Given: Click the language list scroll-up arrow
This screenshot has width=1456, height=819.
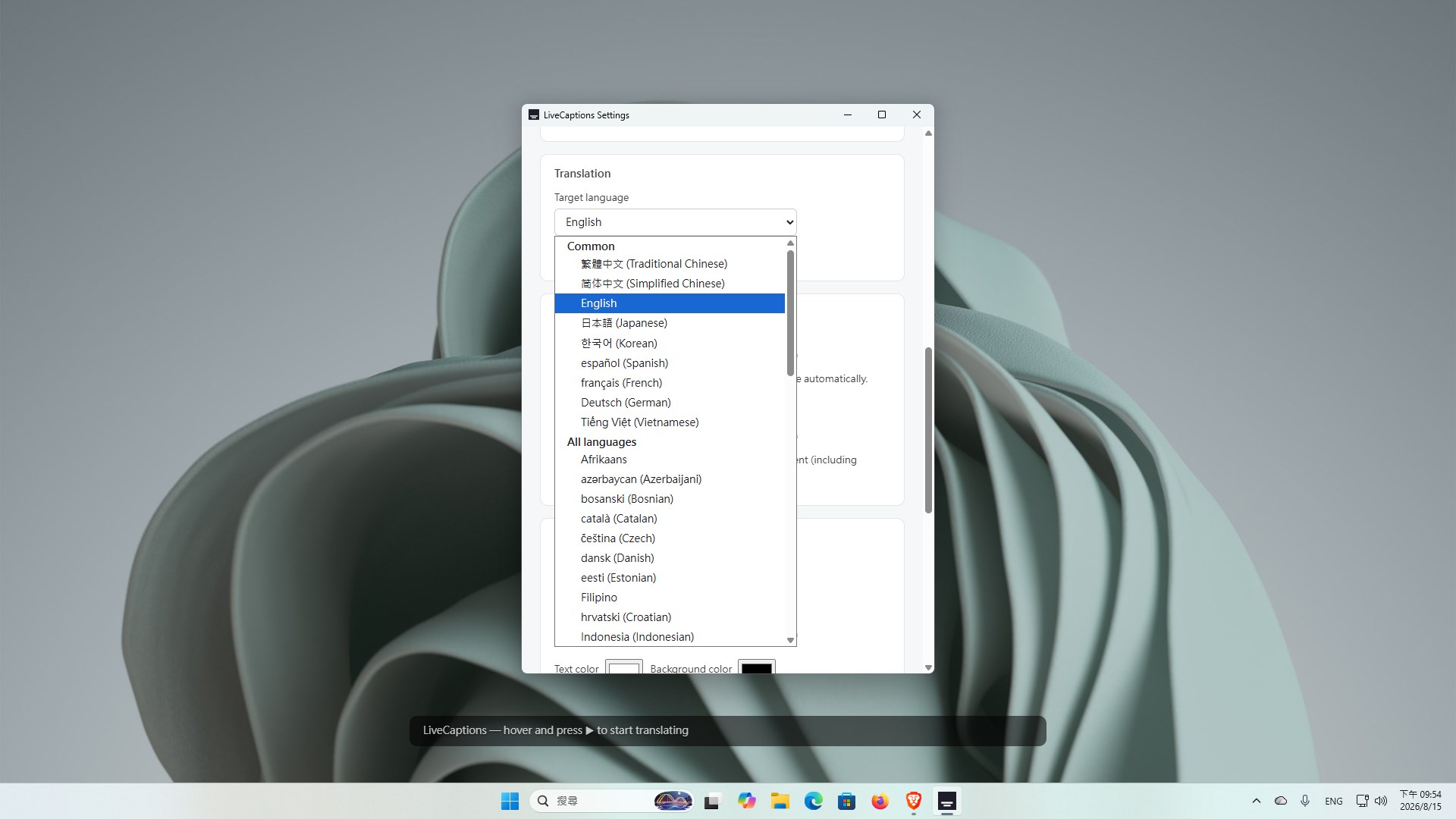Looking at the screenshot, I should point(790,243).
